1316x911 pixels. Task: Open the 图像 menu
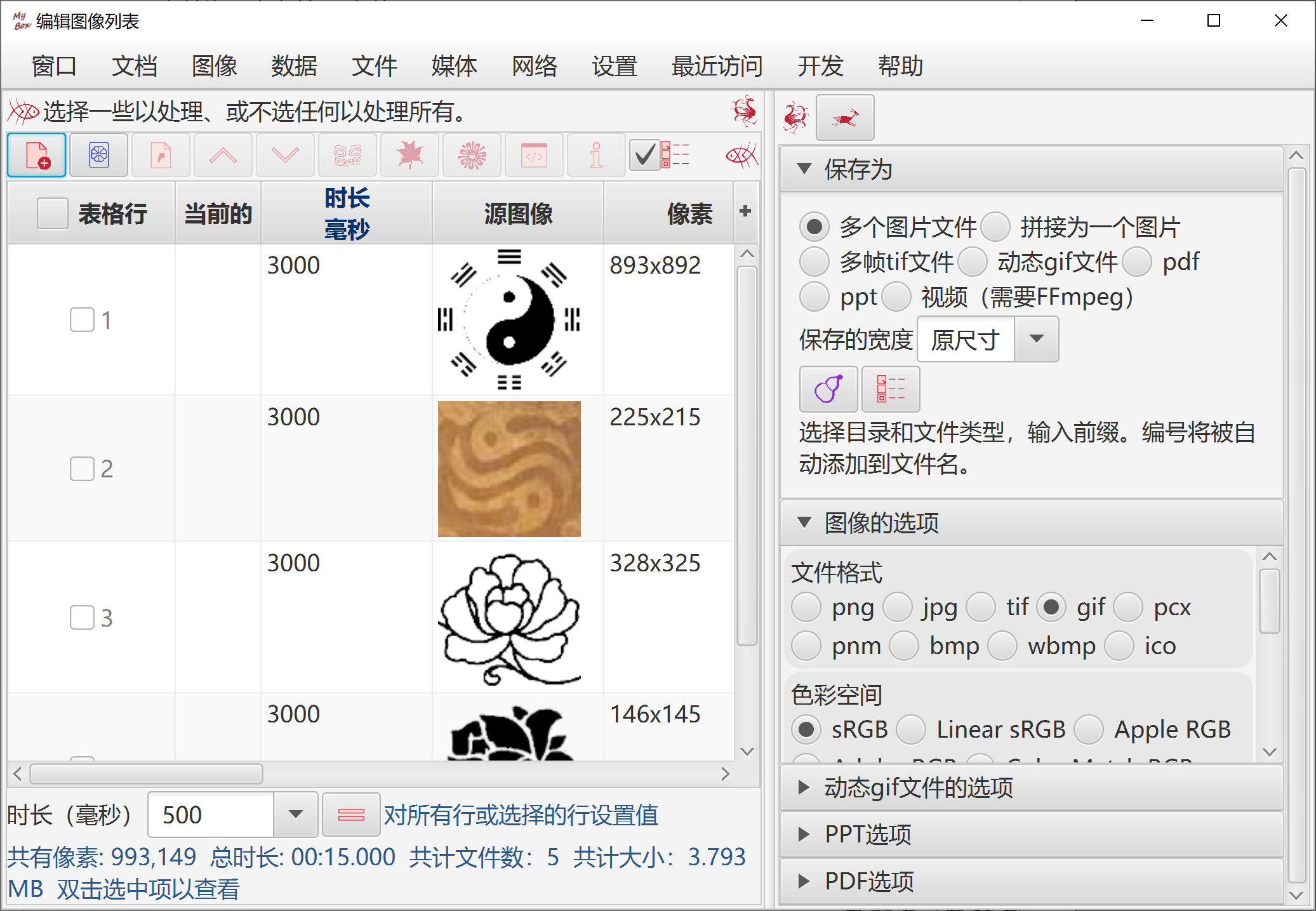tap(214, 66)
